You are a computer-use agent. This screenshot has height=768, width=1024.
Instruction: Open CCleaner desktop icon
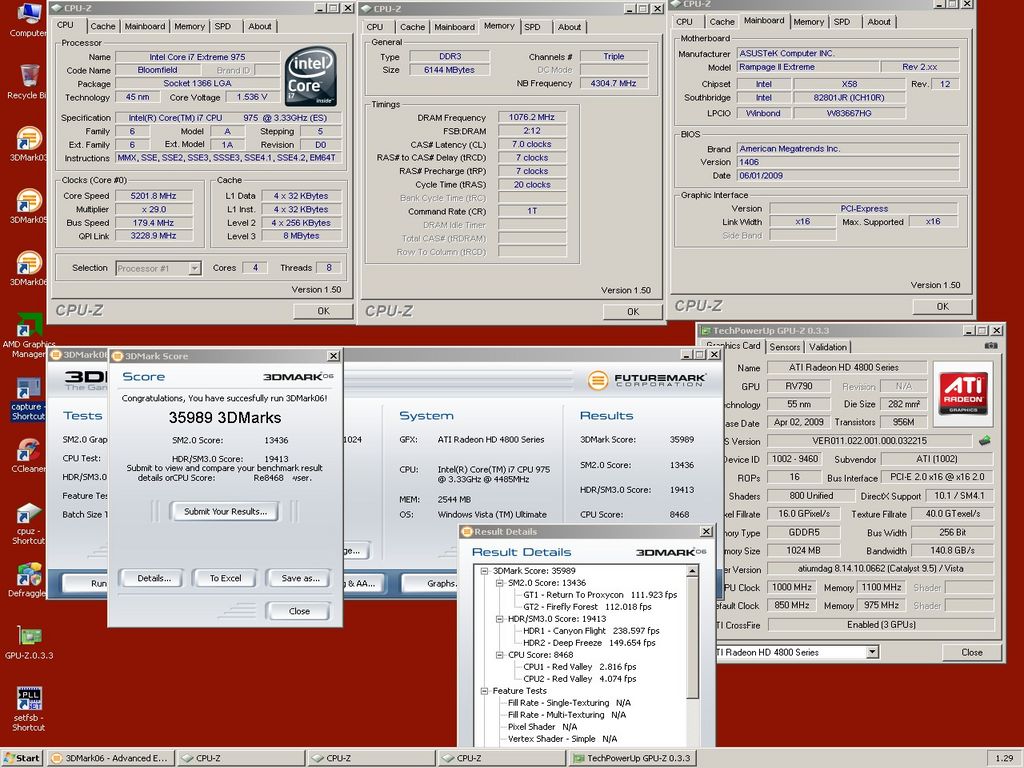click(28, 455)
